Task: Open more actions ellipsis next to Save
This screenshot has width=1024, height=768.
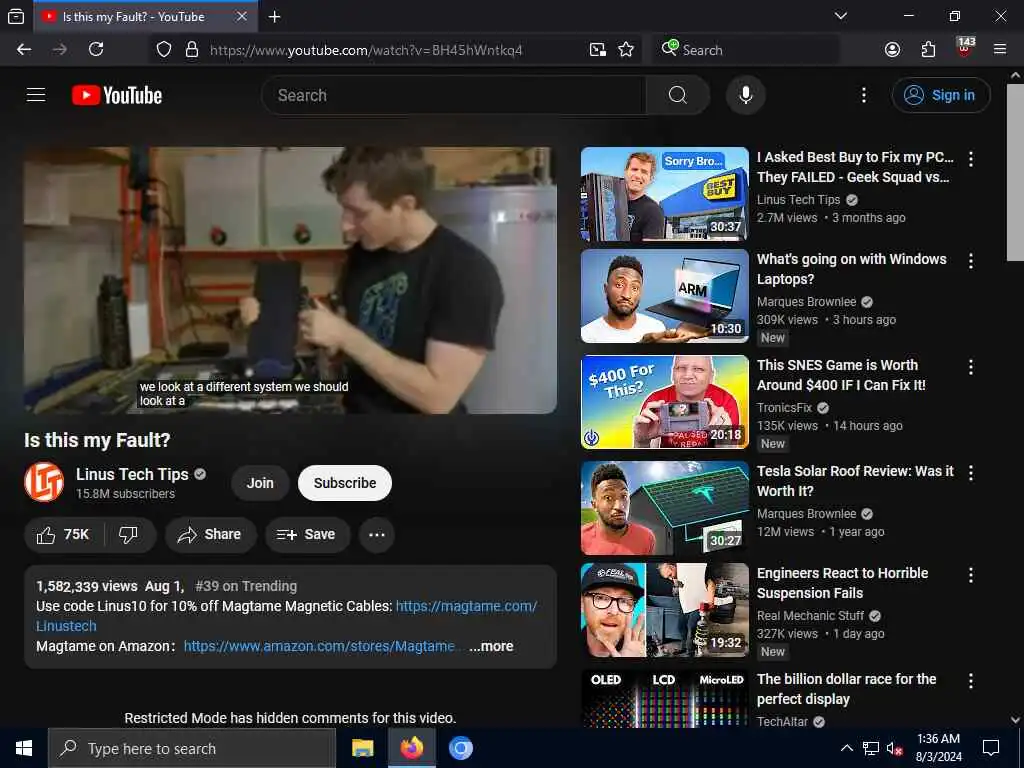Action: point(377,535)
